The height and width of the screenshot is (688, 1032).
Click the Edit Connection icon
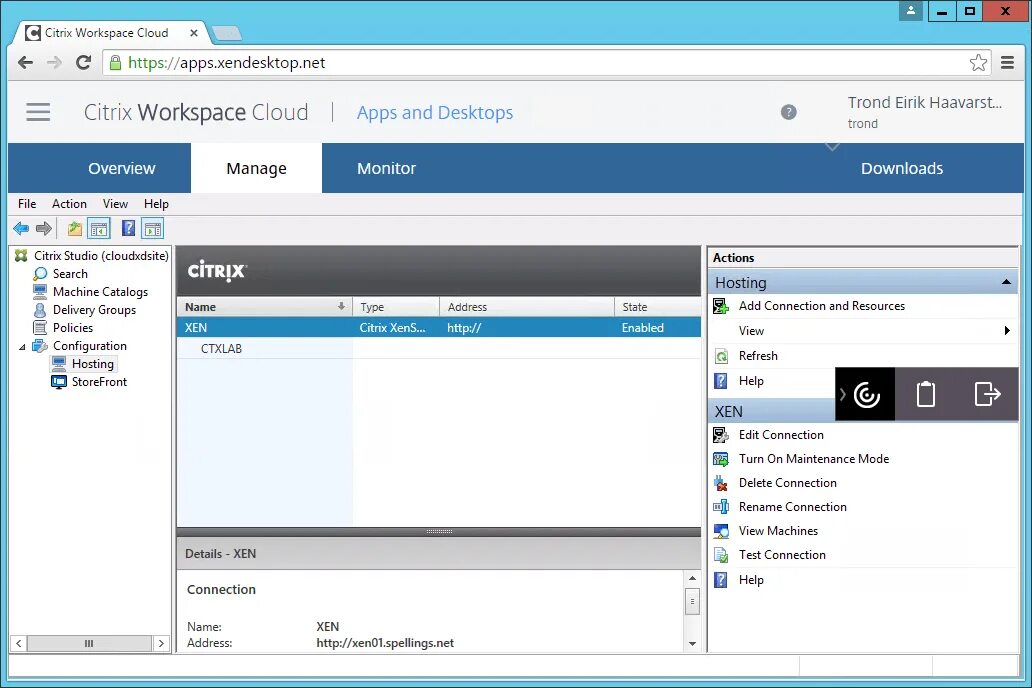coord(721,435)
